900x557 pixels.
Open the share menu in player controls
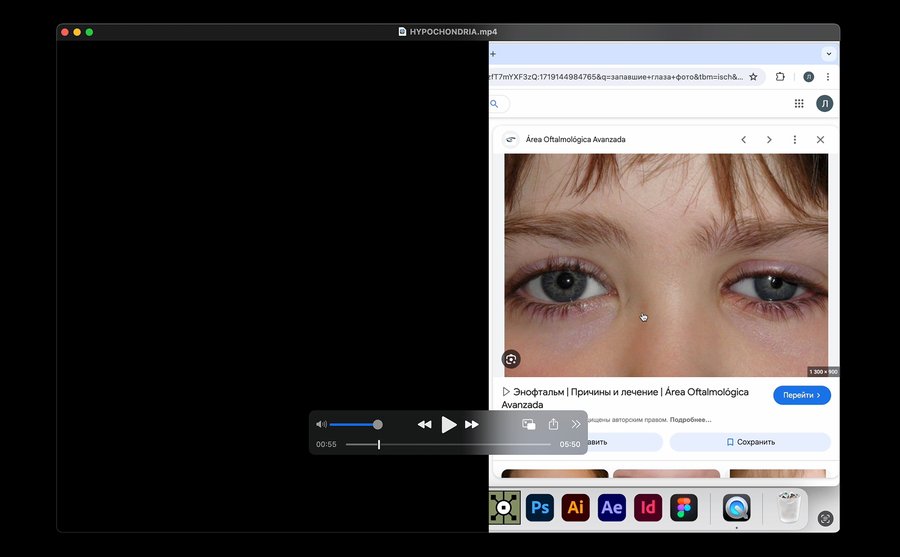click(553, 425)
